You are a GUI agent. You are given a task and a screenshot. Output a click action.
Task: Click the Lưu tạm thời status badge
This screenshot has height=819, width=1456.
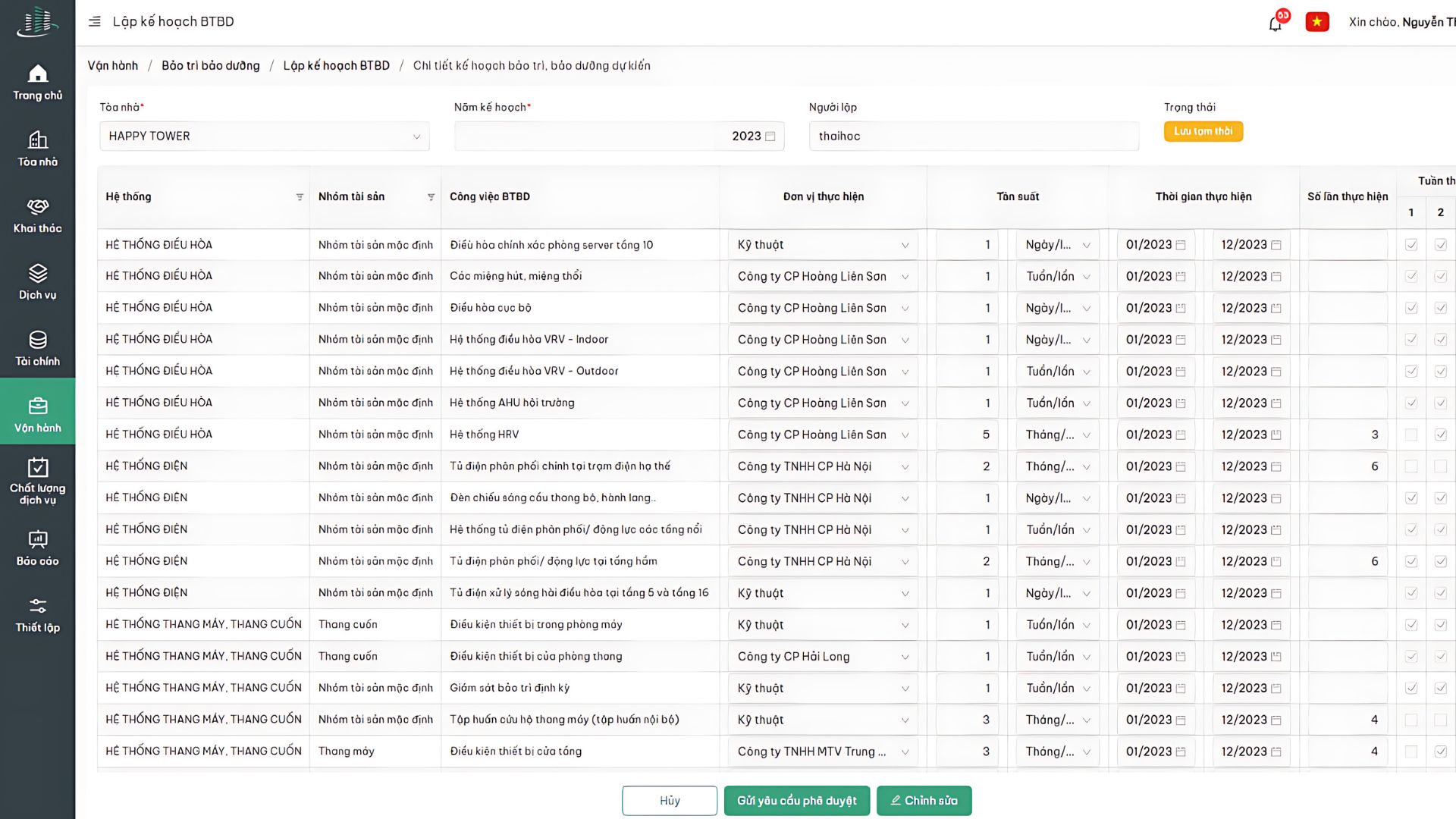point(1203,131)
